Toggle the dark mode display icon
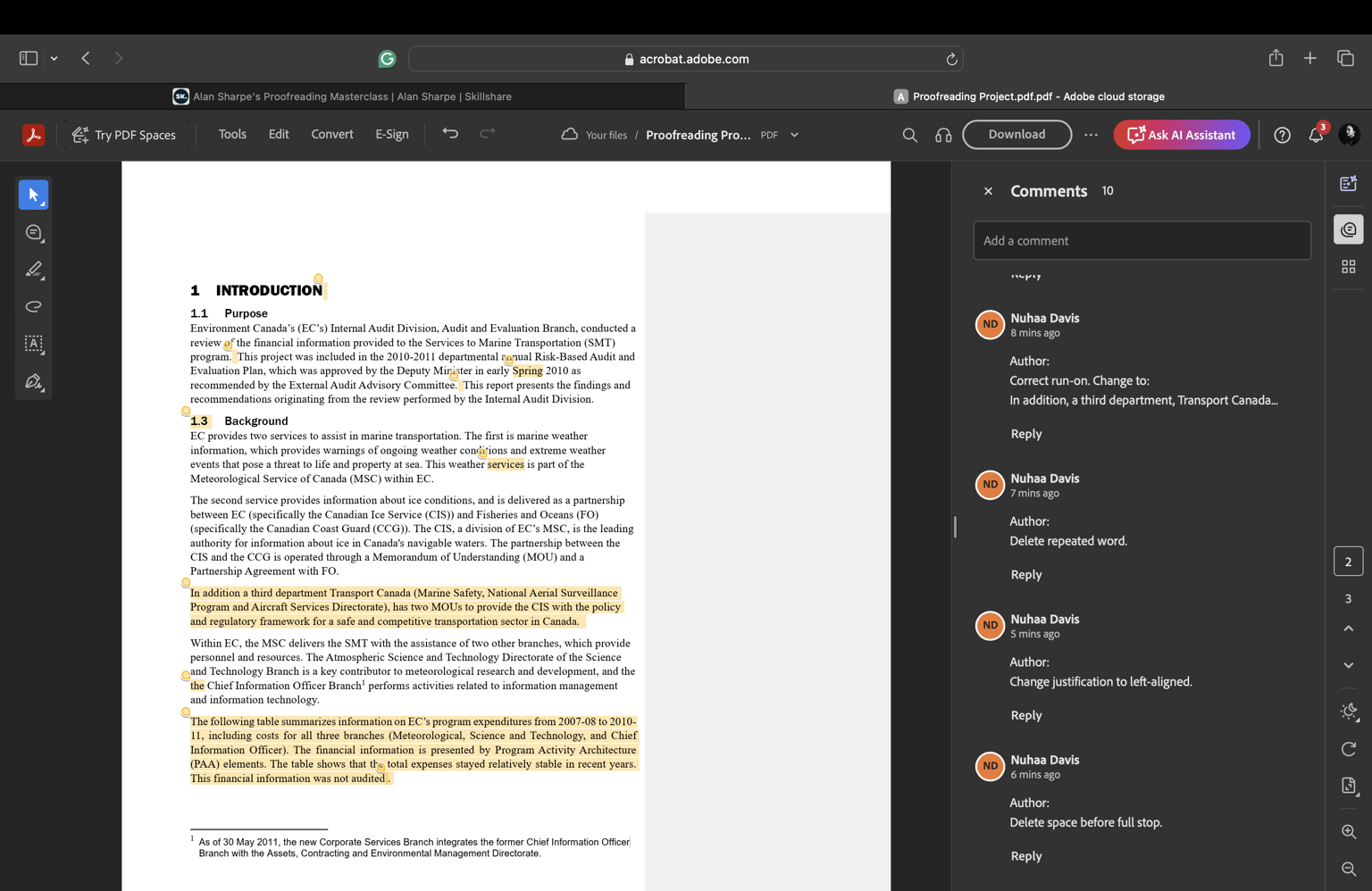The height and width of the screenshot is (891, 1372). pos(1349,712)
